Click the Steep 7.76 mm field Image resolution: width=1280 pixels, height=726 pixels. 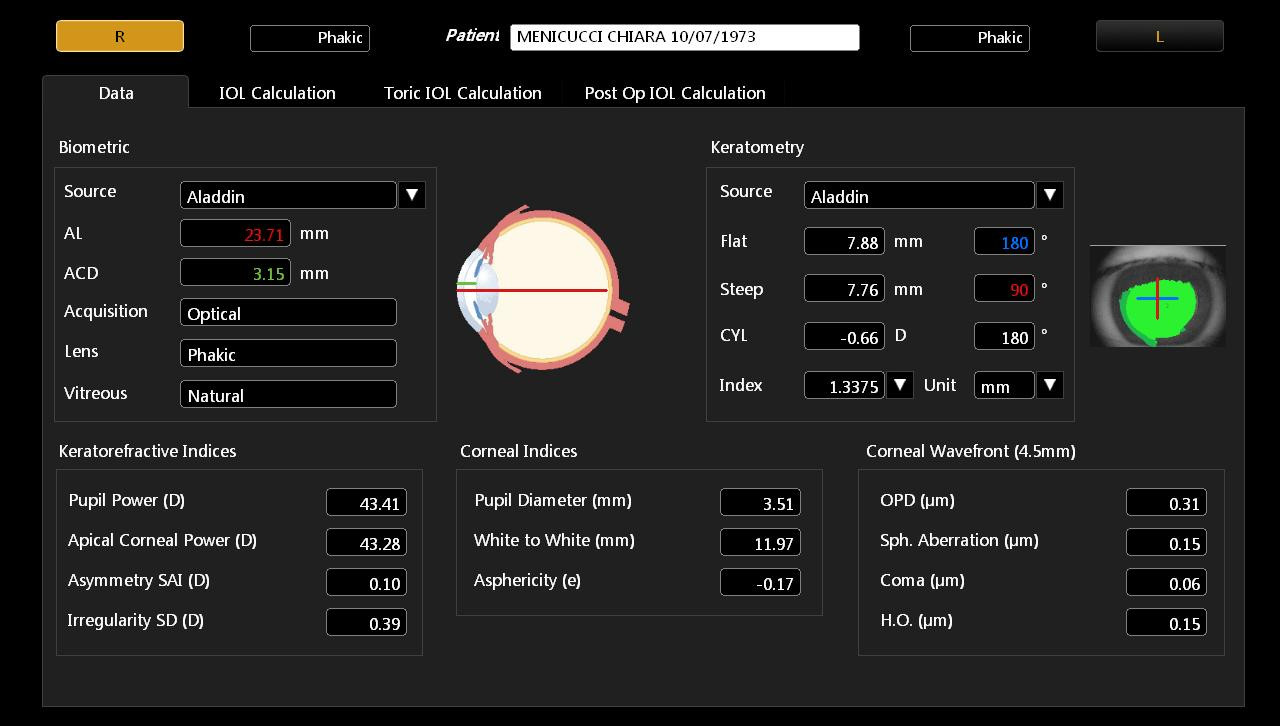tap(844, 289)
